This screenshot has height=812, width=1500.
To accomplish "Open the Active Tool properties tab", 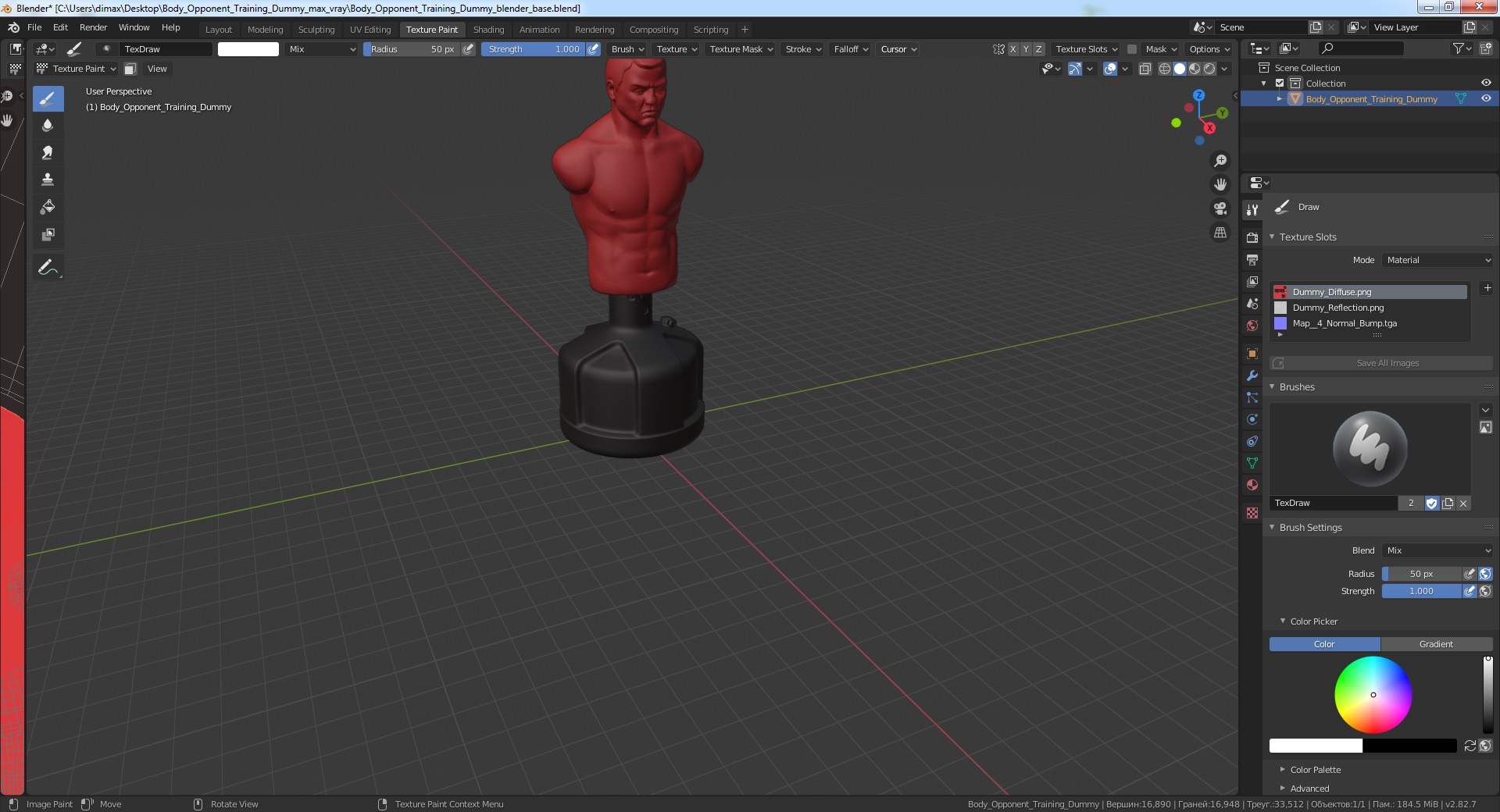I will [x=1252, y=209].
